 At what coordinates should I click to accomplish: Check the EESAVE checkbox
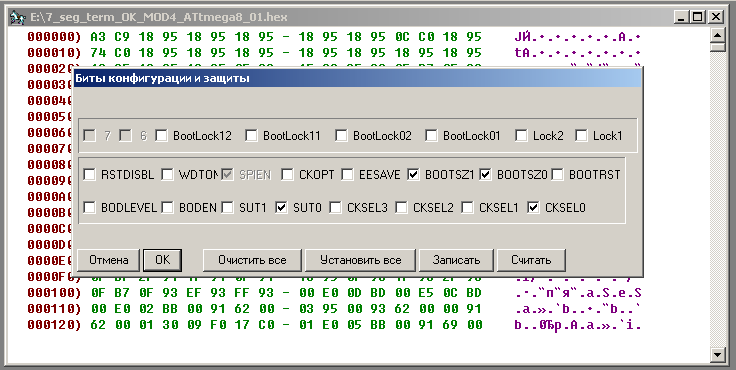tap(347, 175)
